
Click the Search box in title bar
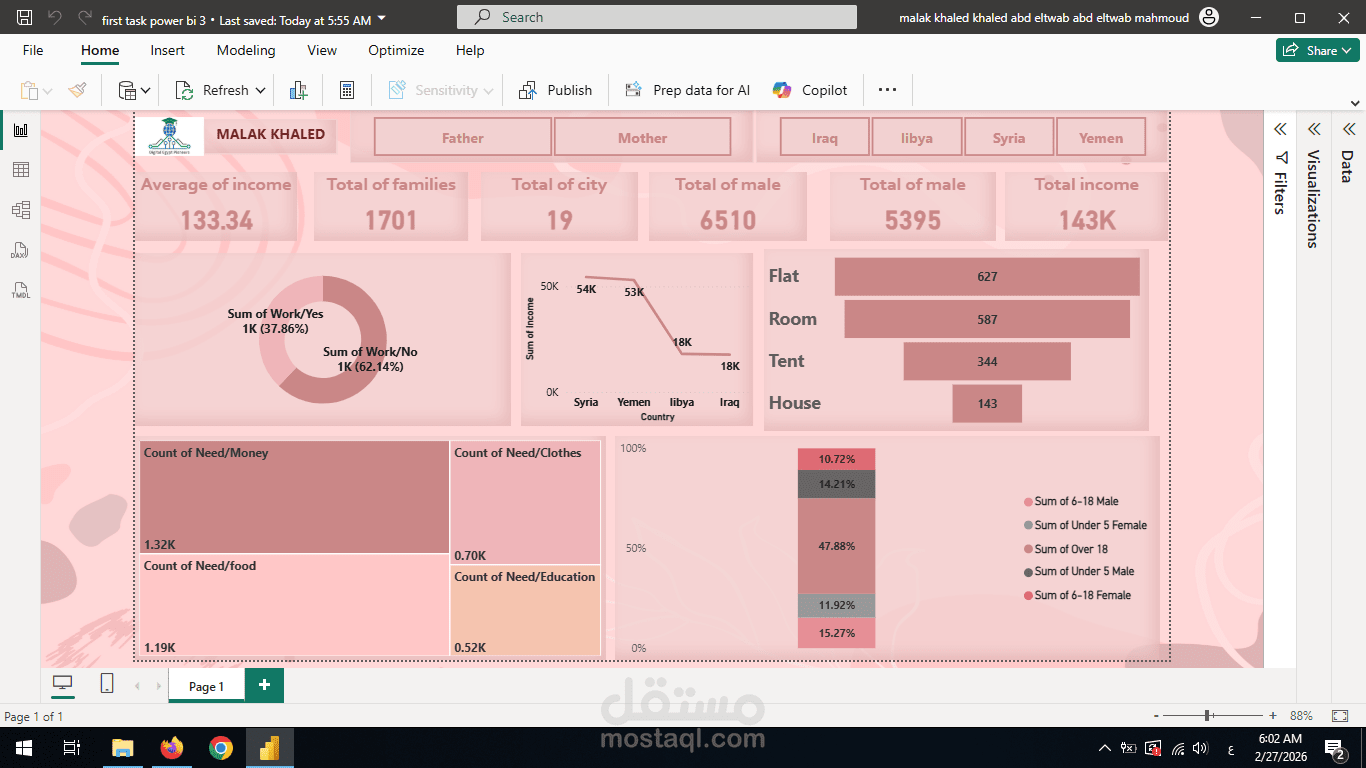pos(657,17)
